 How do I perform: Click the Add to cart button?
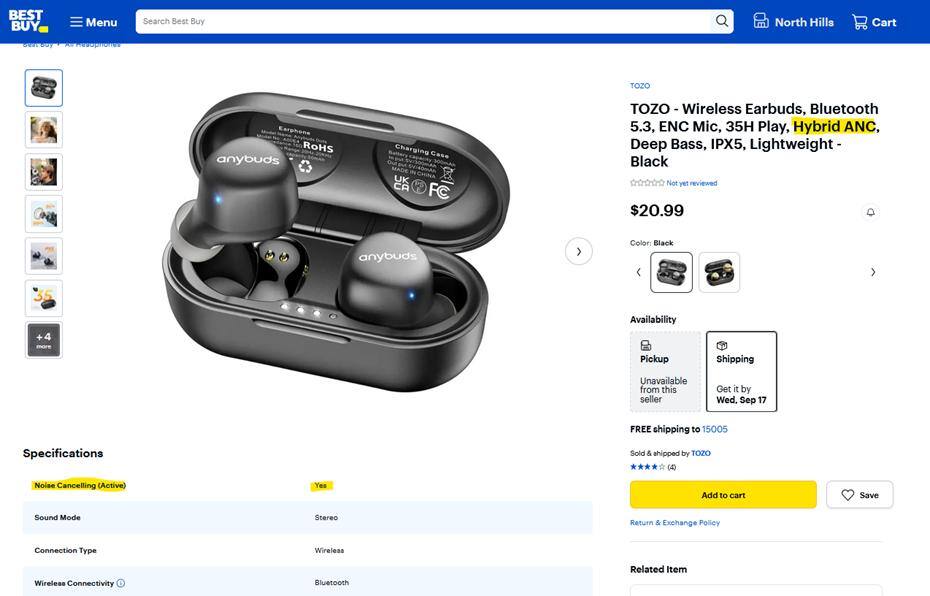[x=723, y=495]
